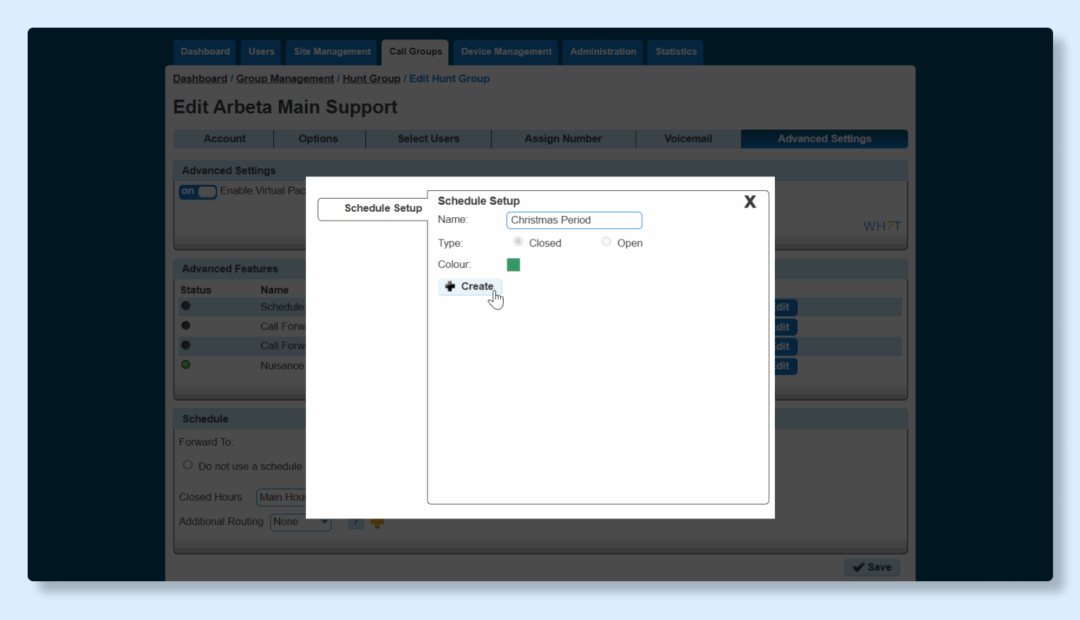Follow the Group Management breadcrumb link
1080x620 pixels.
(285, 79)
